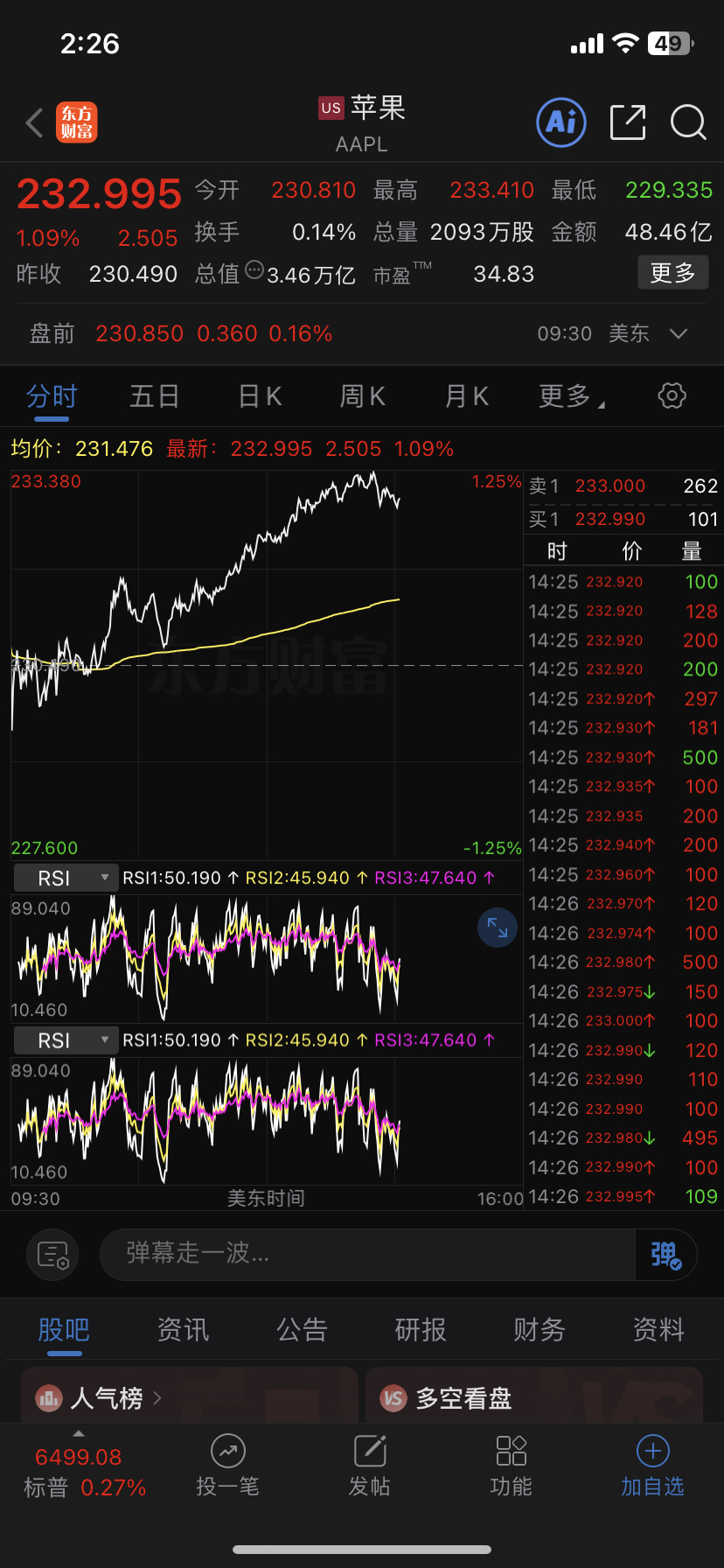
Task: Tap the 投一笔 trend icon
Action: tap(227, 1451)
